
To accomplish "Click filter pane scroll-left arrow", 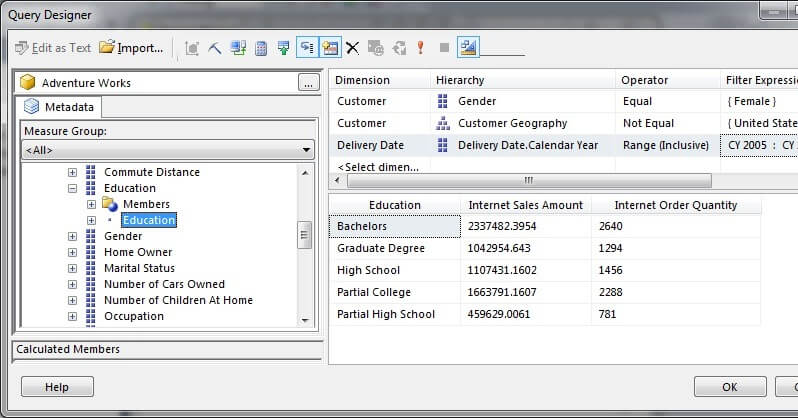I will (337, 180).
